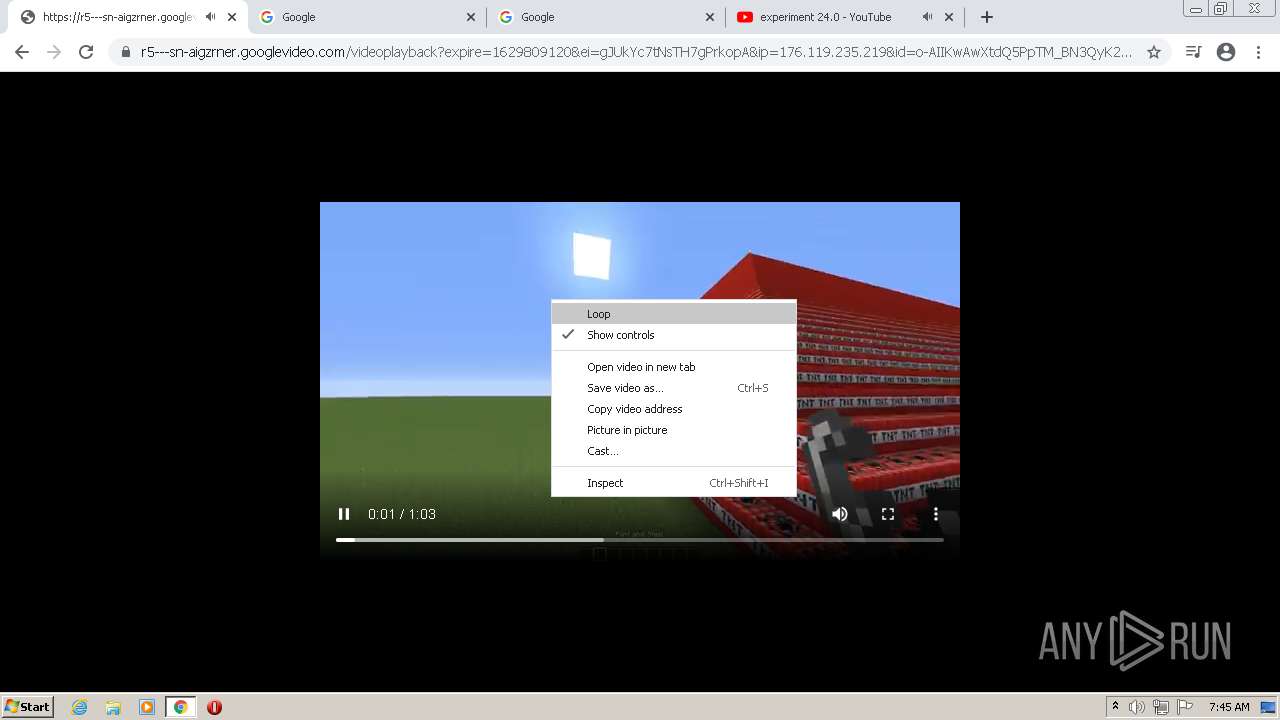The width and height of the screenshot is (1280, 720).
Task: Open Windows Explorer folder from the taskbar
Action: (113, 707)
